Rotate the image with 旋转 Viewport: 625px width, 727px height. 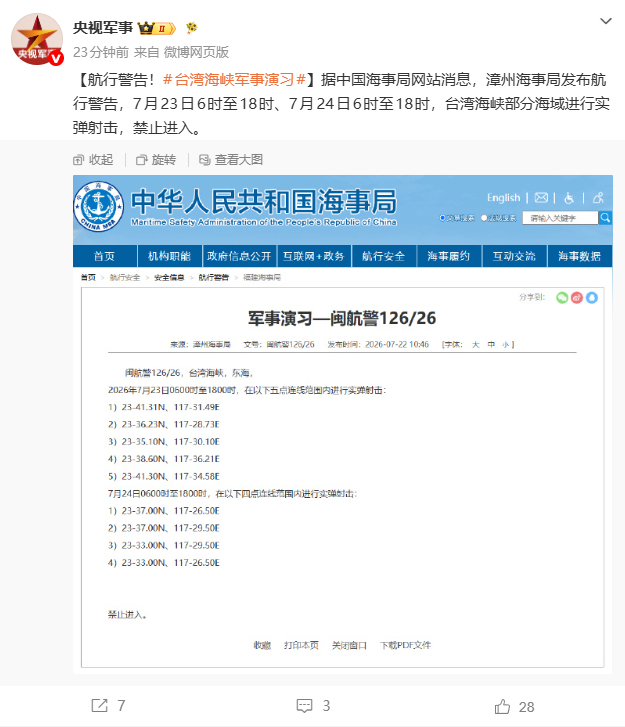tap(156, 159)
